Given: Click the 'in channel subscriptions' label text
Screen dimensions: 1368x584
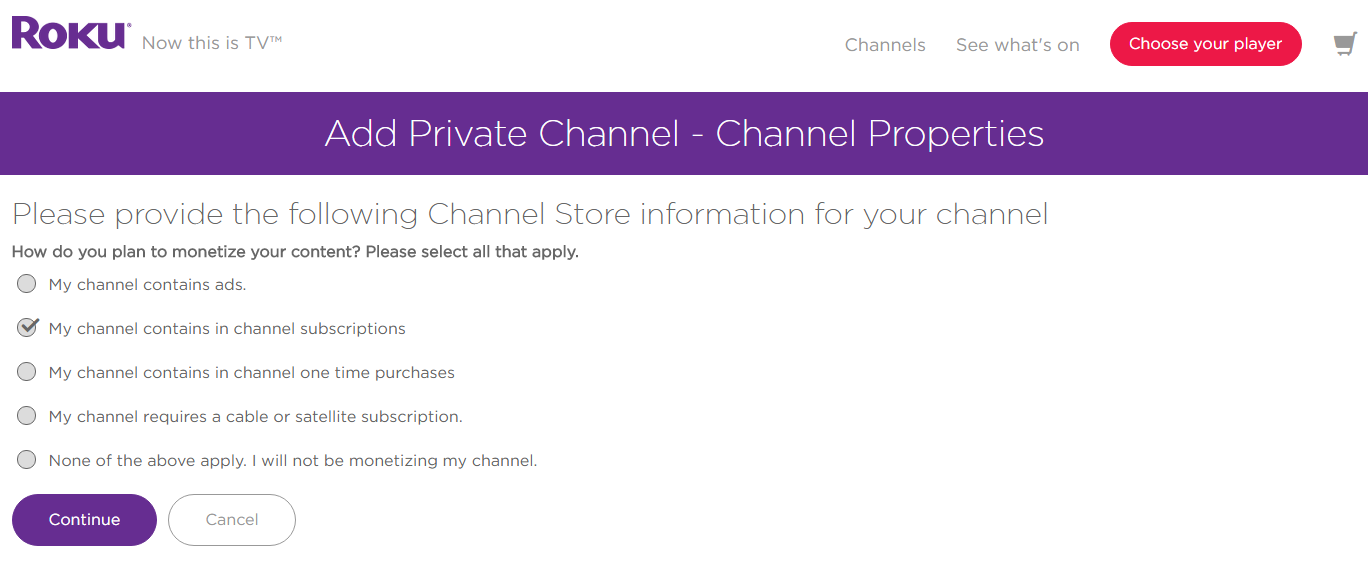Looking at the screenshot, I should click(x=227, y=329).
